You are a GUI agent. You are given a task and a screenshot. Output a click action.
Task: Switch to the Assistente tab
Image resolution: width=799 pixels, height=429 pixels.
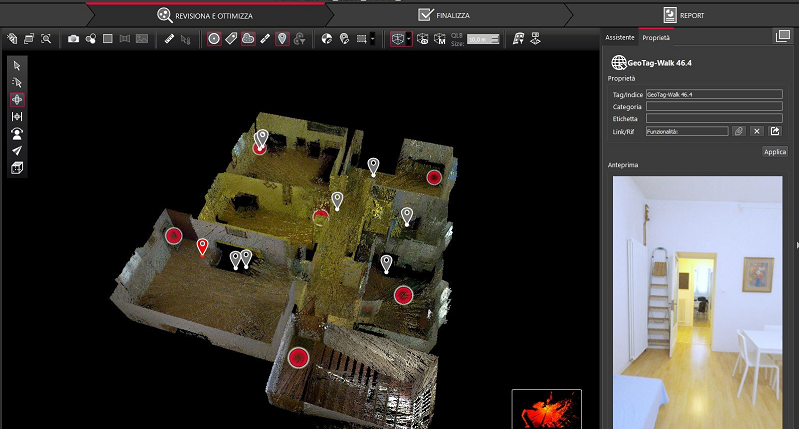pos(619,37)
